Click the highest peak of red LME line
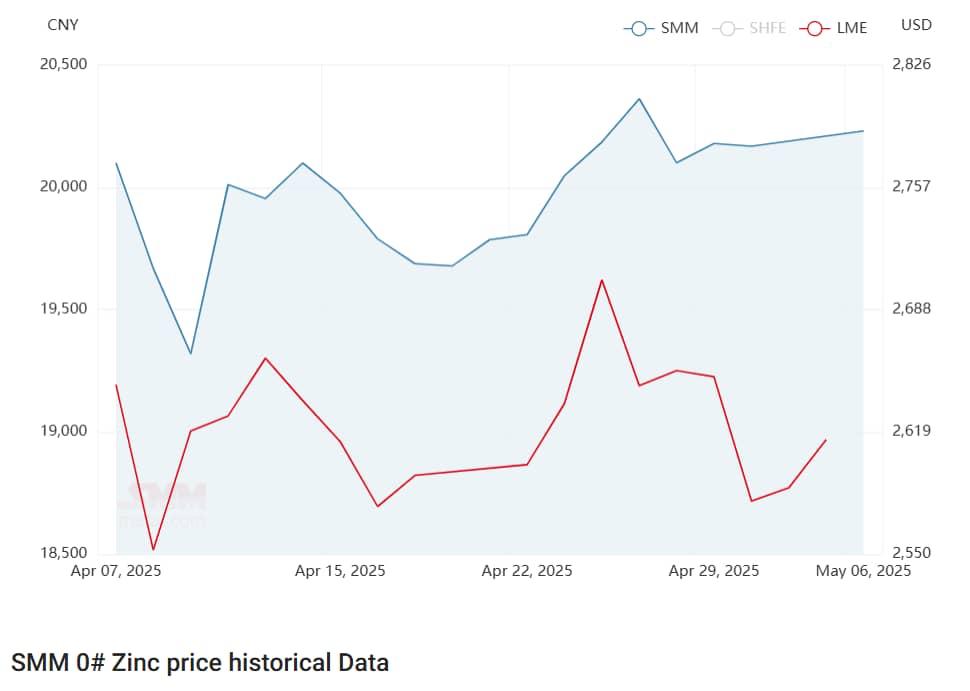 [x=601, y=280]
